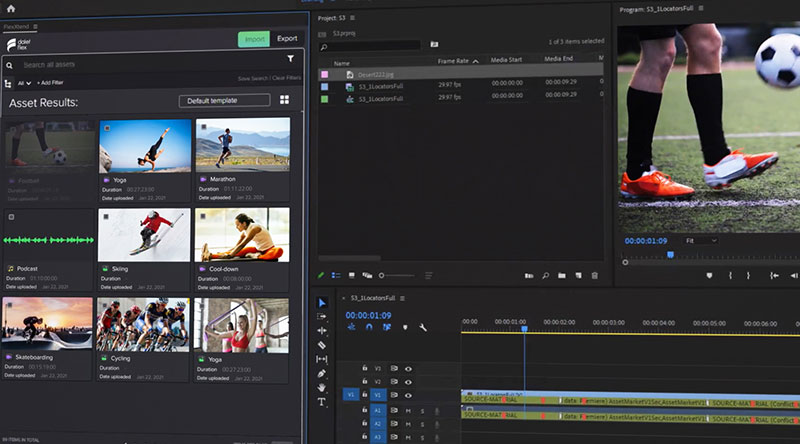Adjust Project panel thumbnail zoom slider

396,276
